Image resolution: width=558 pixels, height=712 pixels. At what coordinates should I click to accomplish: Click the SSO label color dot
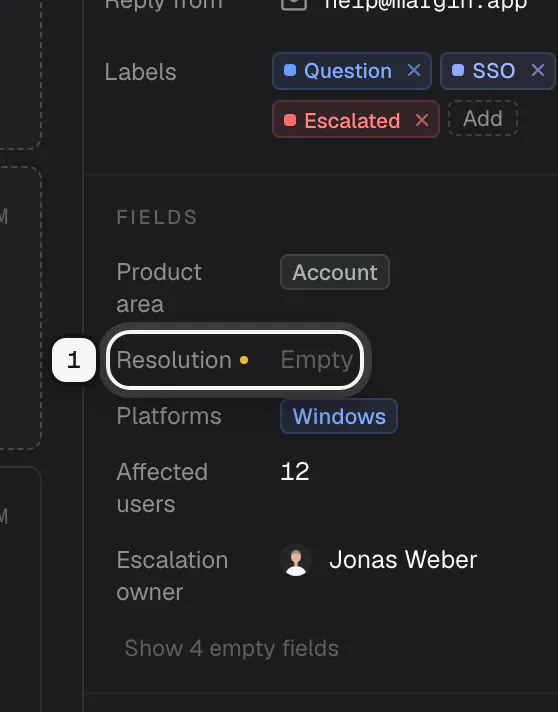coord(458,70)
